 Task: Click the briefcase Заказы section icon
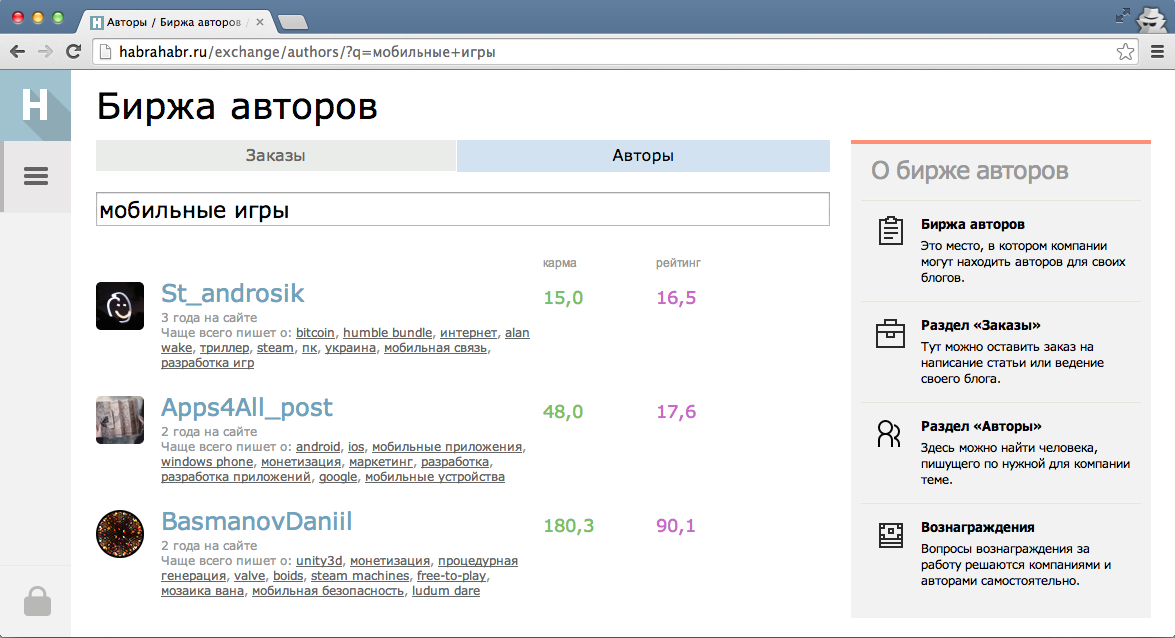point(890,333)
